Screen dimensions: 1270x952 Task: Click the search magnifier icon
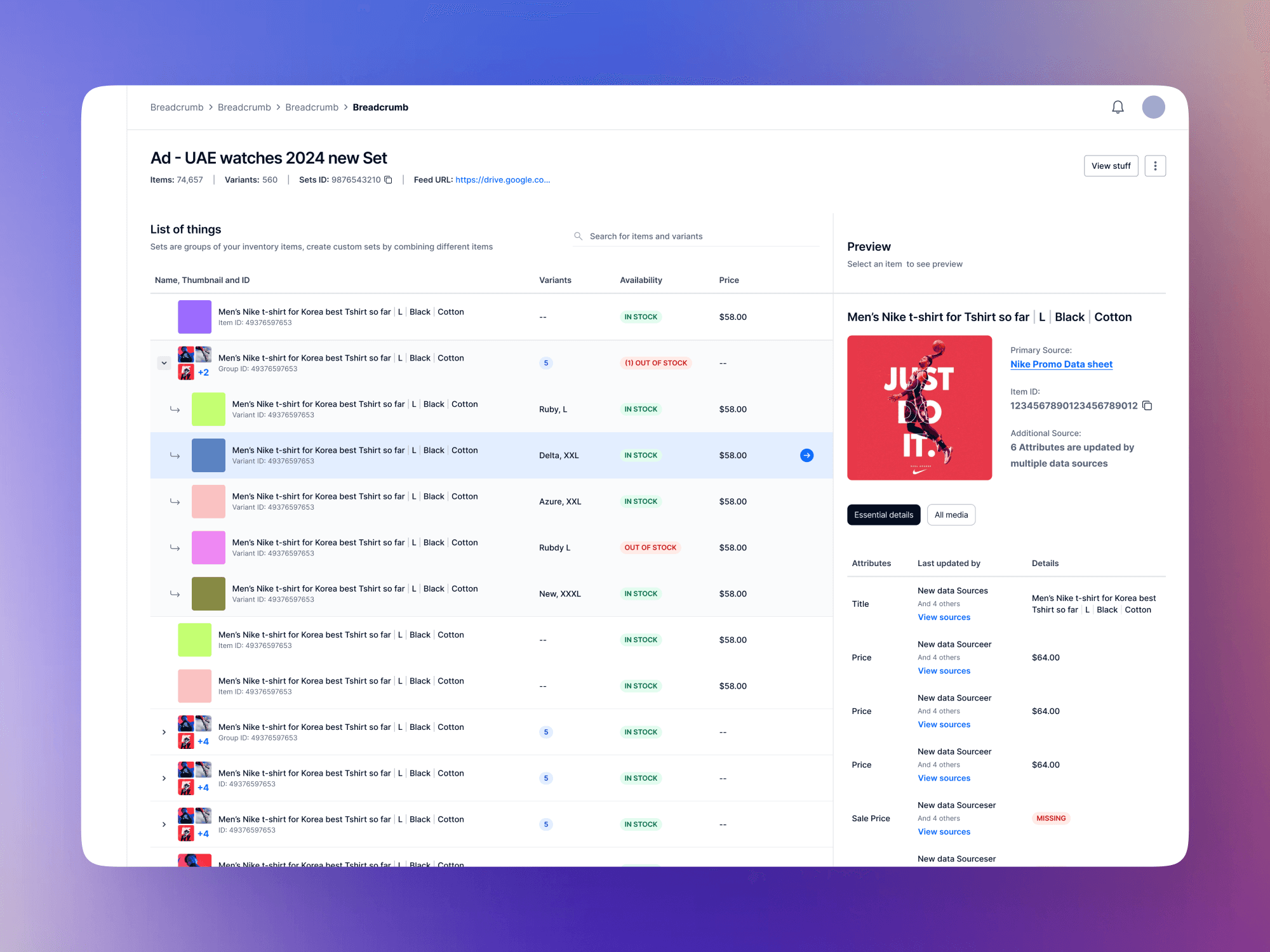(x=578, y=236)
